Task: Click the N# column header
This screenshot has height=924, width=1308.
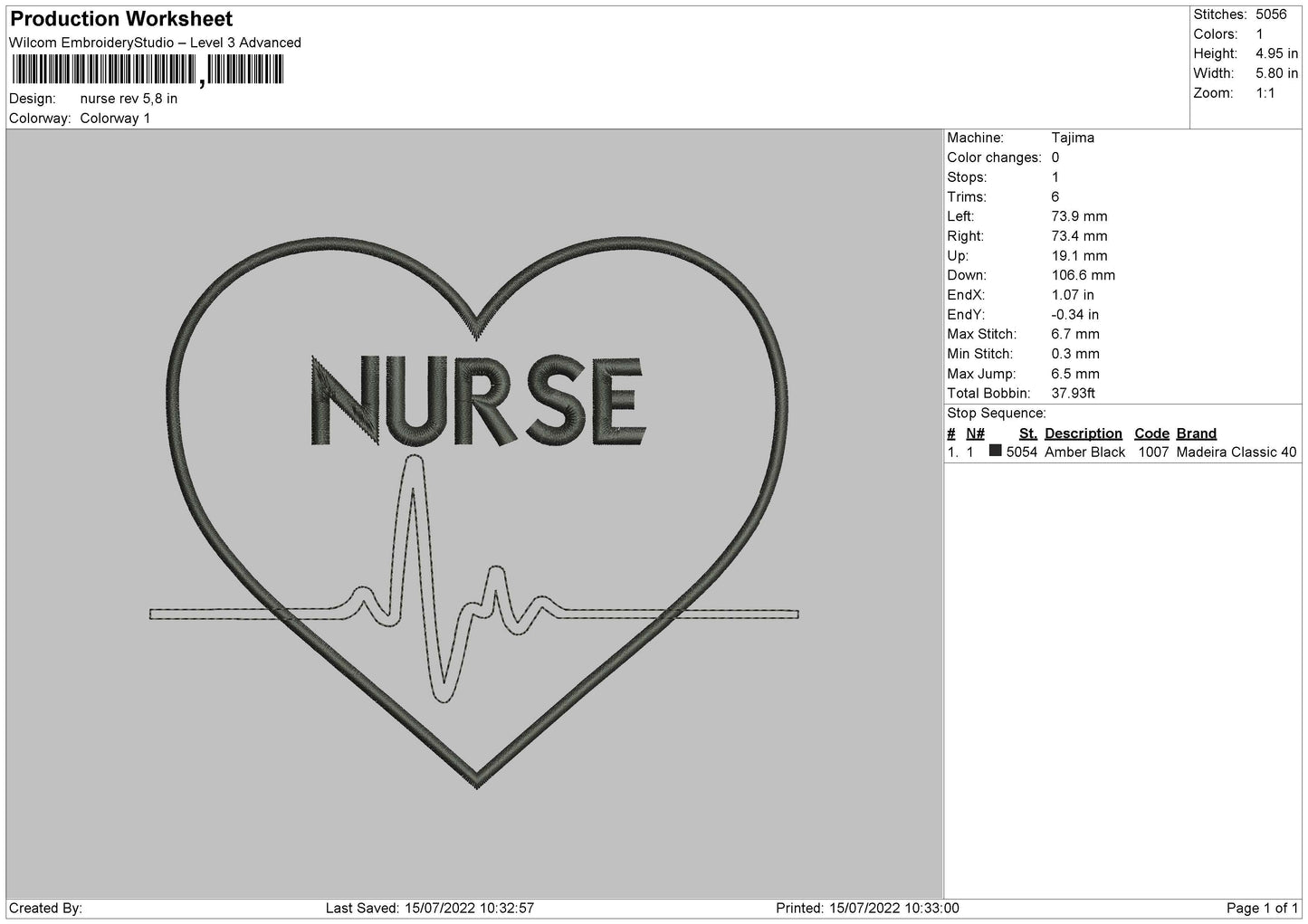Action: tap(975, 434)
